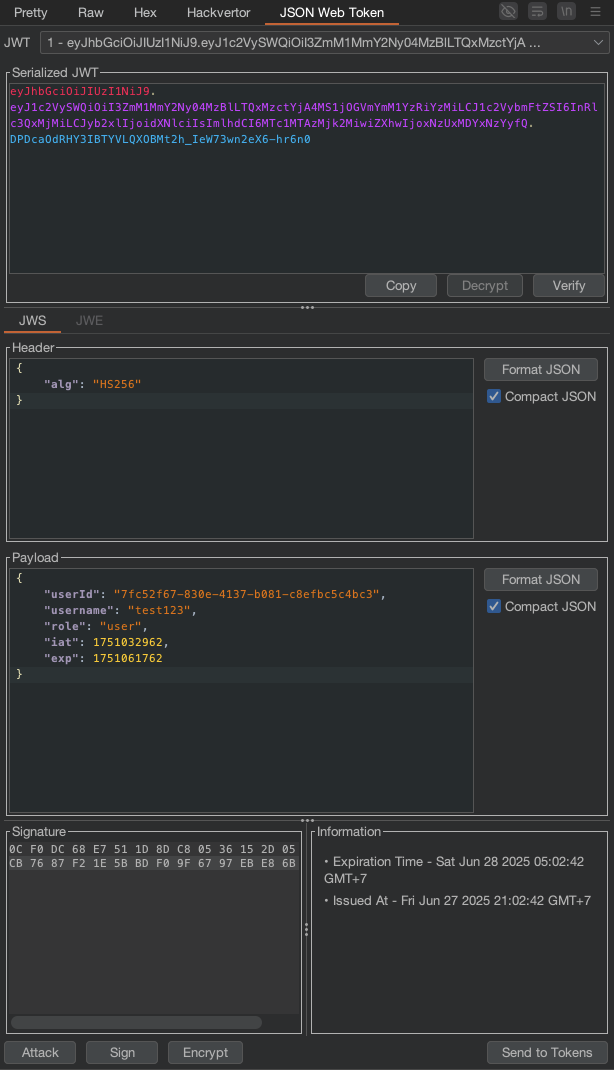
Task: Copy the serialized JWT
Action: (x=400, y=286)
